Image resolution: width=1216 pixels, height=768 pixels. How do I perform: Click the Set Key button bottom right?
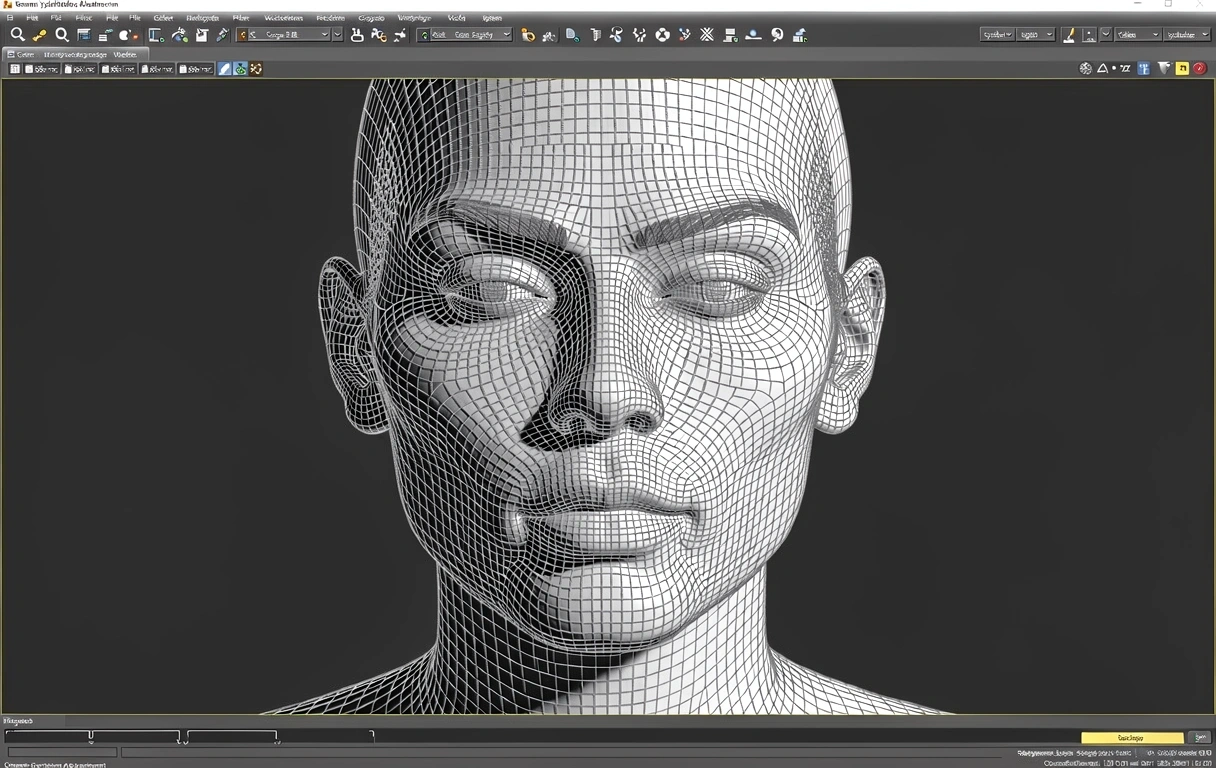(1132, 737)
